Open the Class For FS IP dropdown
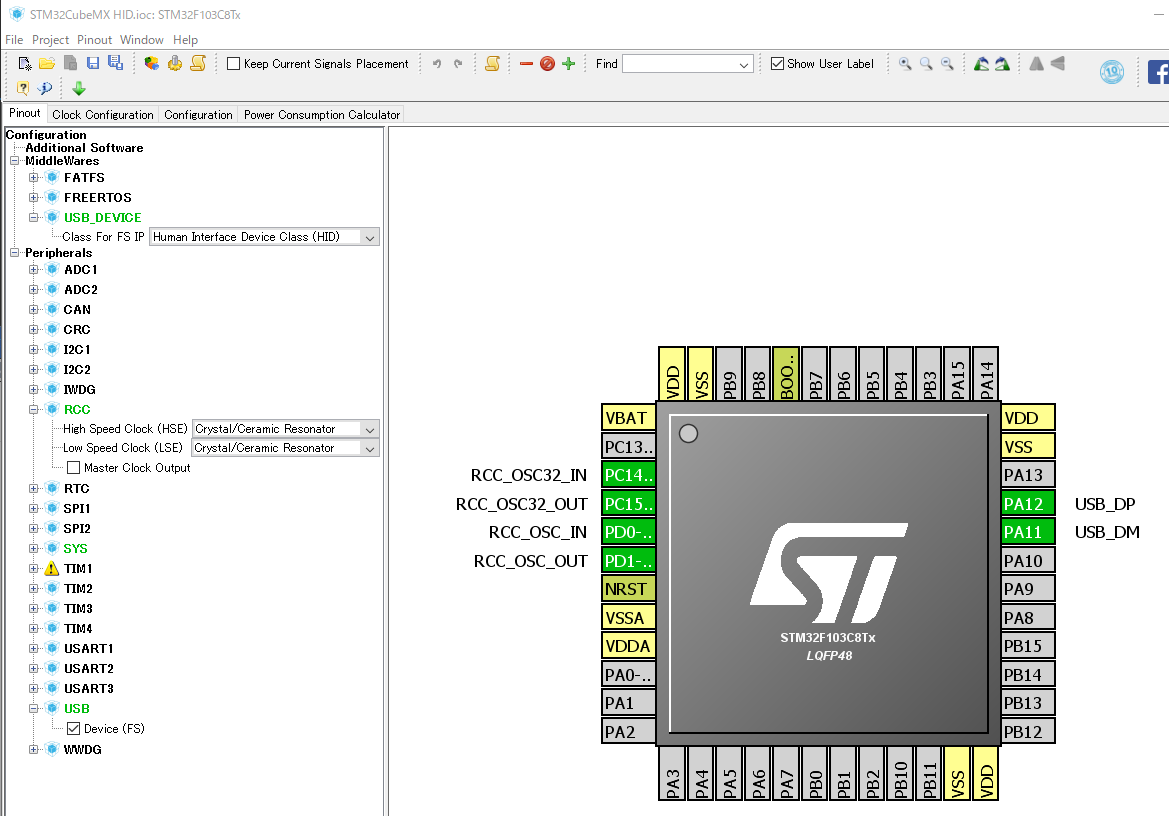1169x816 pixels. (x=264, y=237)
